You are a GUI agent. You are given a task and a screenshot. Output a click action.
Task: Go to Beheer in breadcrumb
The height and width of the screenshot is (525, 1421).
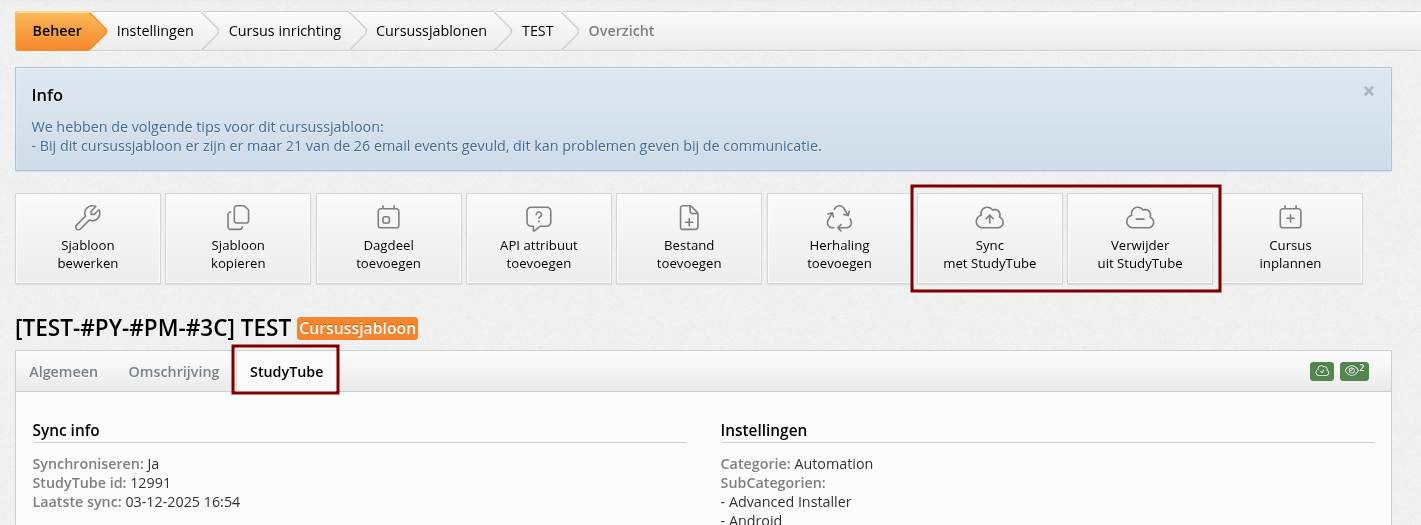[x=57, y=31]
